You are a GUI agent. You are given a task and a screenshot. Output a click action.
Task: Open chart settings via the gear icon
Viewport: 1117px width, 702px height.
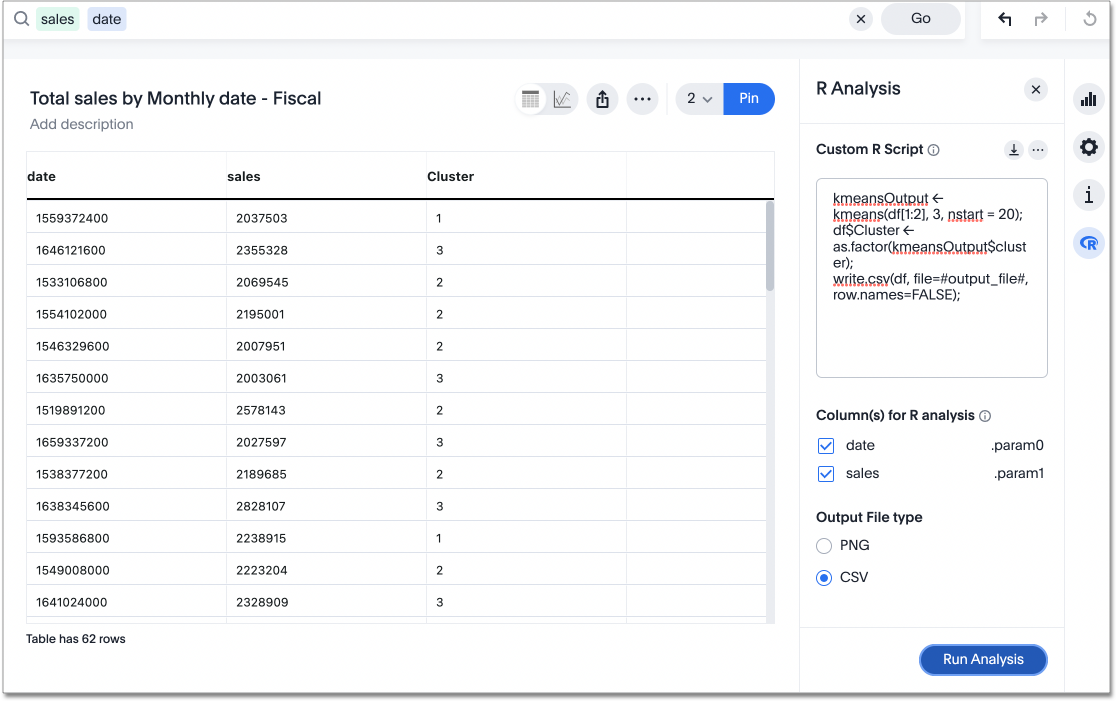(1088, 147)
